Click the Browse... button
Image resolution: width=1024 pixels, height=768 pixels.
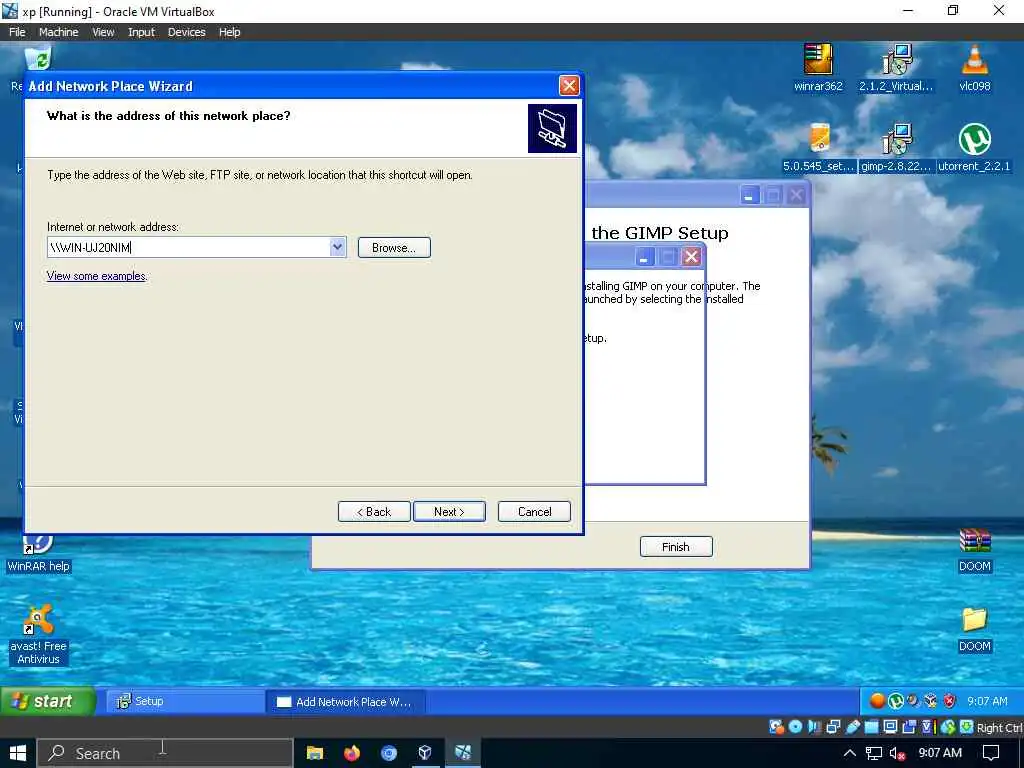(394, 248)
